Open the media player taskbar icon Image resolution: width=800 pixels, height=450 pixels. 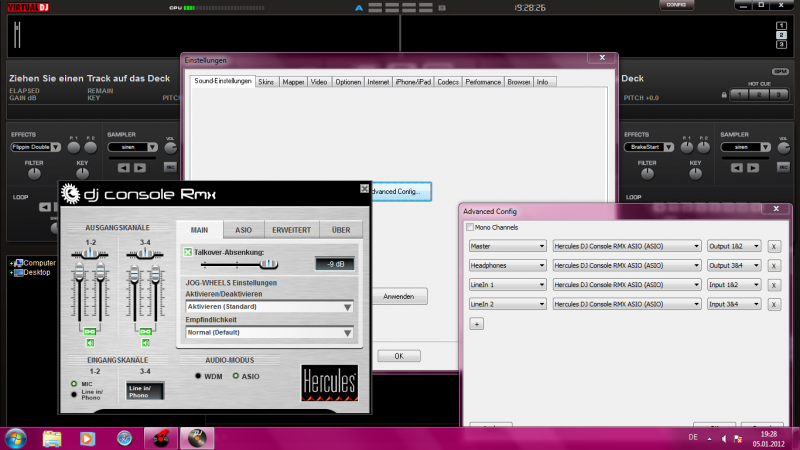pyautogui.click(x=87, y=438)
